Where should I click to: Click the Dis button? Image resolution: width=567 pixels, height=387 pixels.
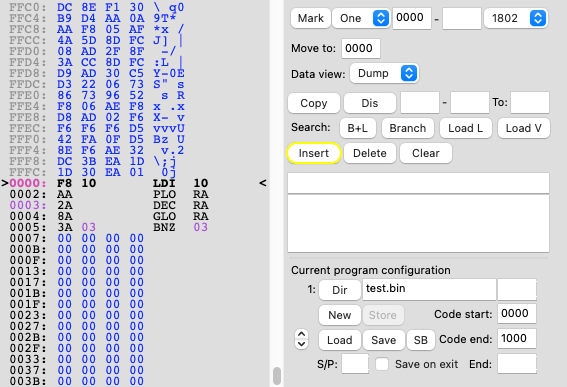370,103
